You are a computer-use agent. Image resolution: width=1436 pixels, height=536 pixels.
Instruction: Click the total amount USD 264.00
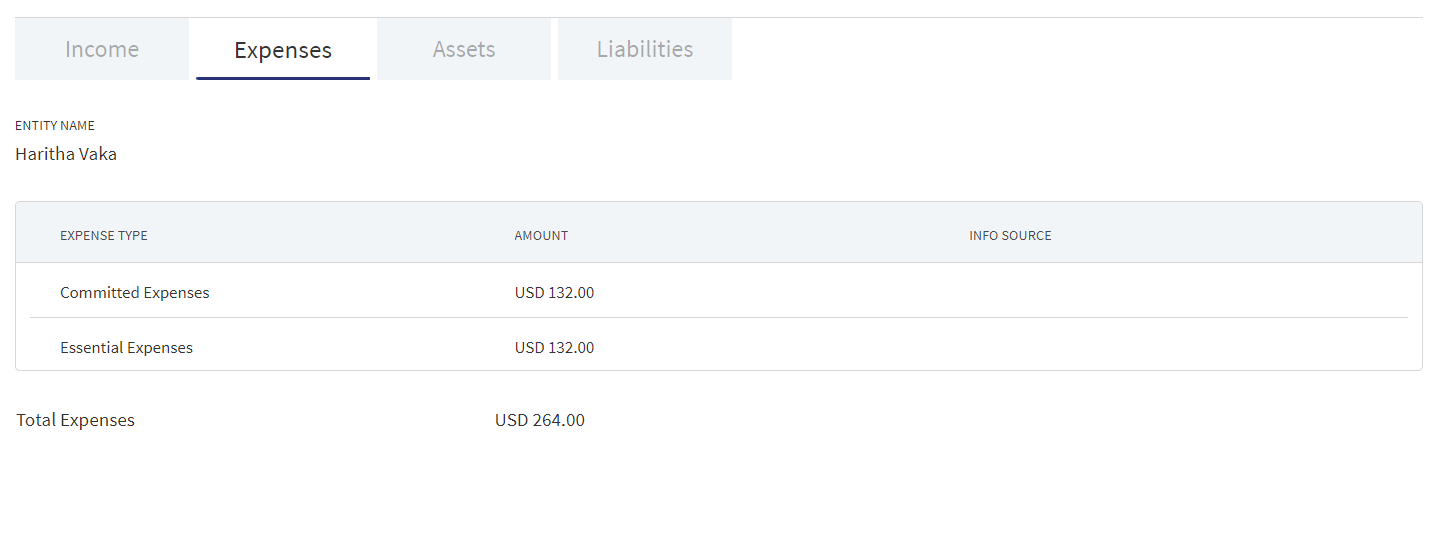(540, 420)
